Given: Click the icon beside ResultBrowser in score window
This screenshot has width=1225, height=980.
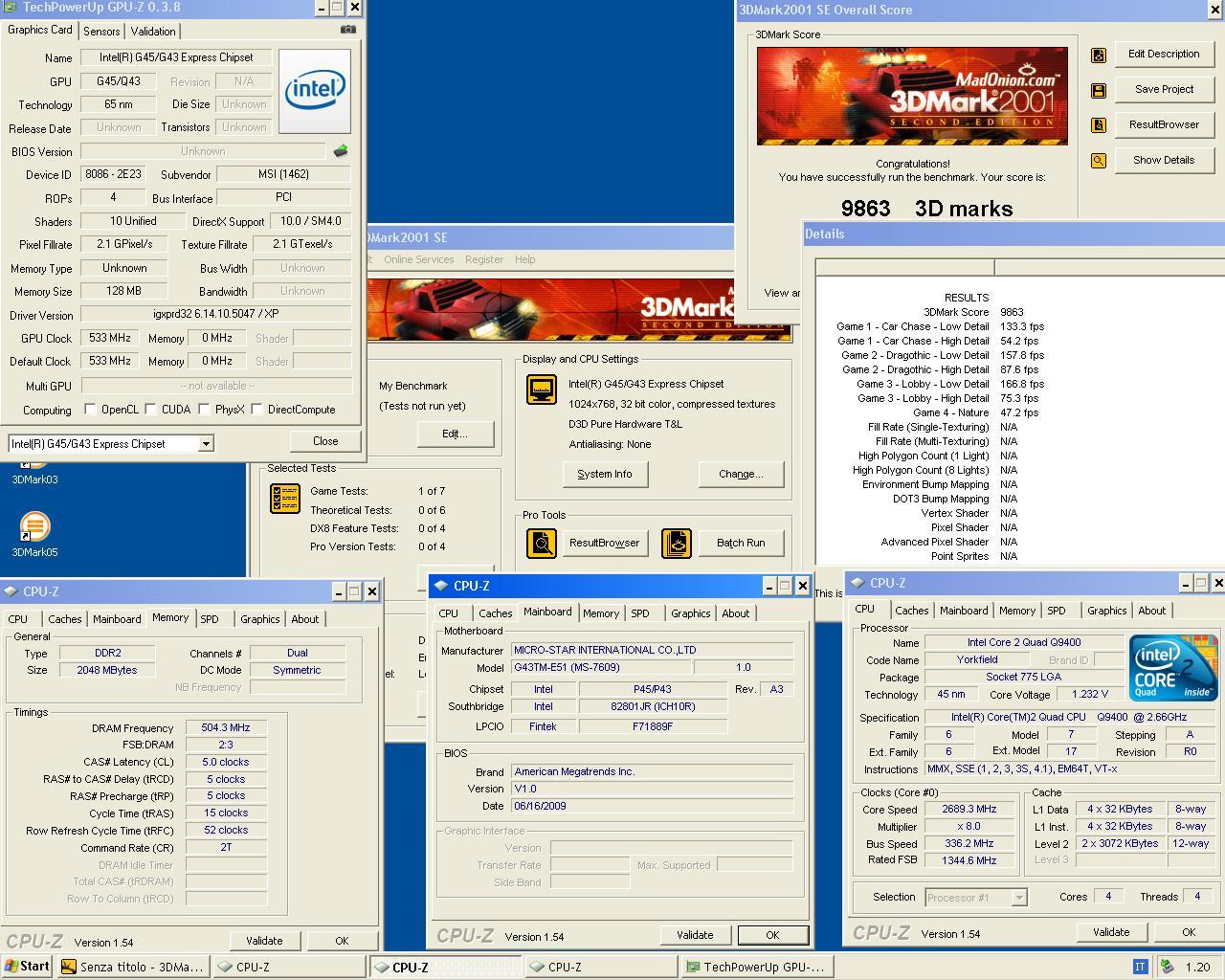Looking at the screenshot, I should click(1099, 125).
